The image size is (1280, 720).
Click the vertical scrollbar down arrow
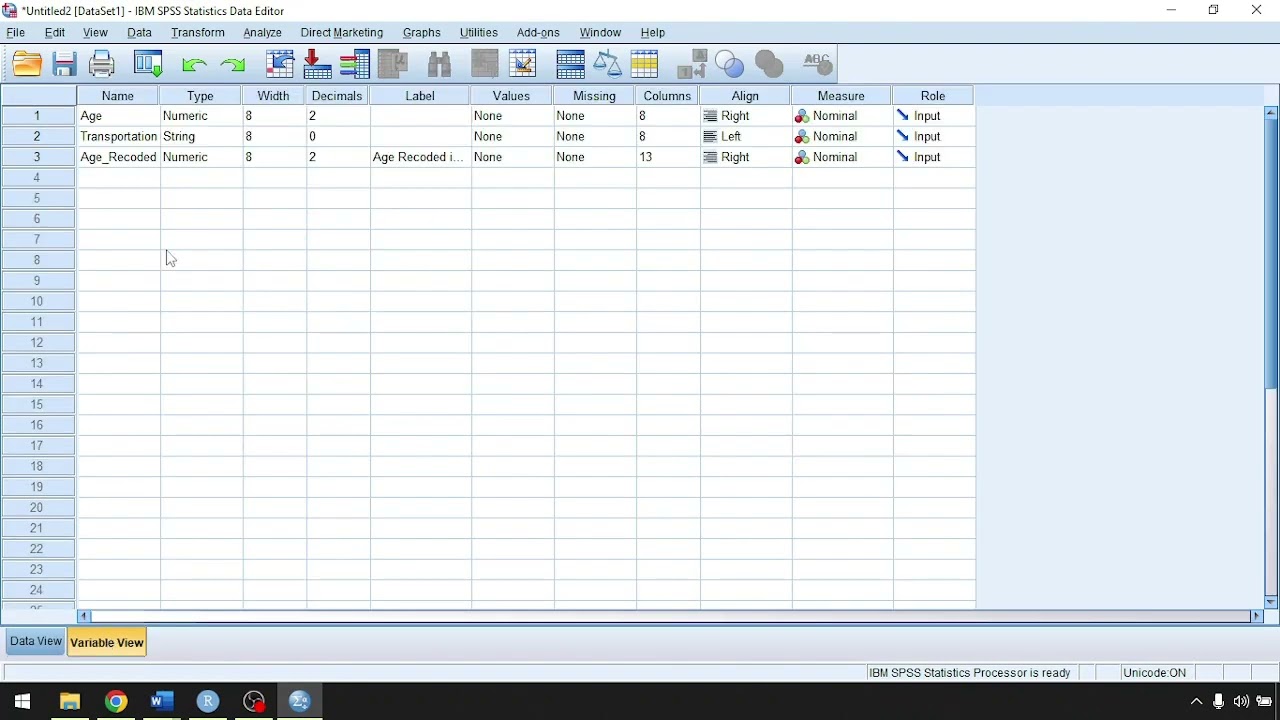[1271, 602]
